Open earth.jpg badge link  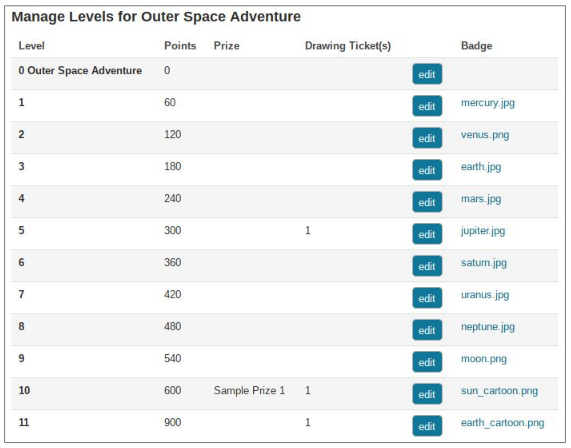click(x=481, y=167)
